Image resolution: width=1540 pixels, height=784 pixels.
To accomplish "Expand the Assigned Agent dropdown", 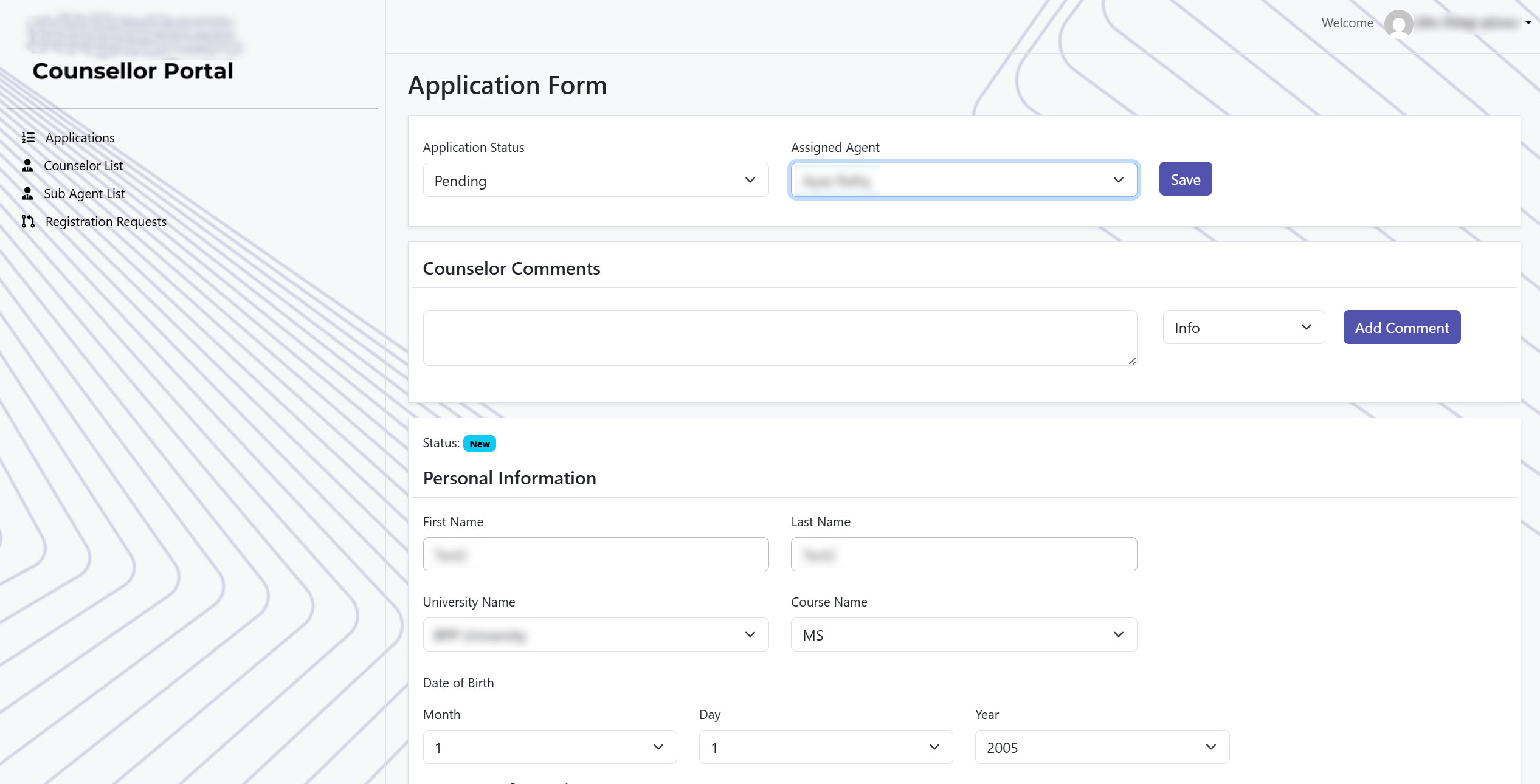I will [x=963, y=180].
